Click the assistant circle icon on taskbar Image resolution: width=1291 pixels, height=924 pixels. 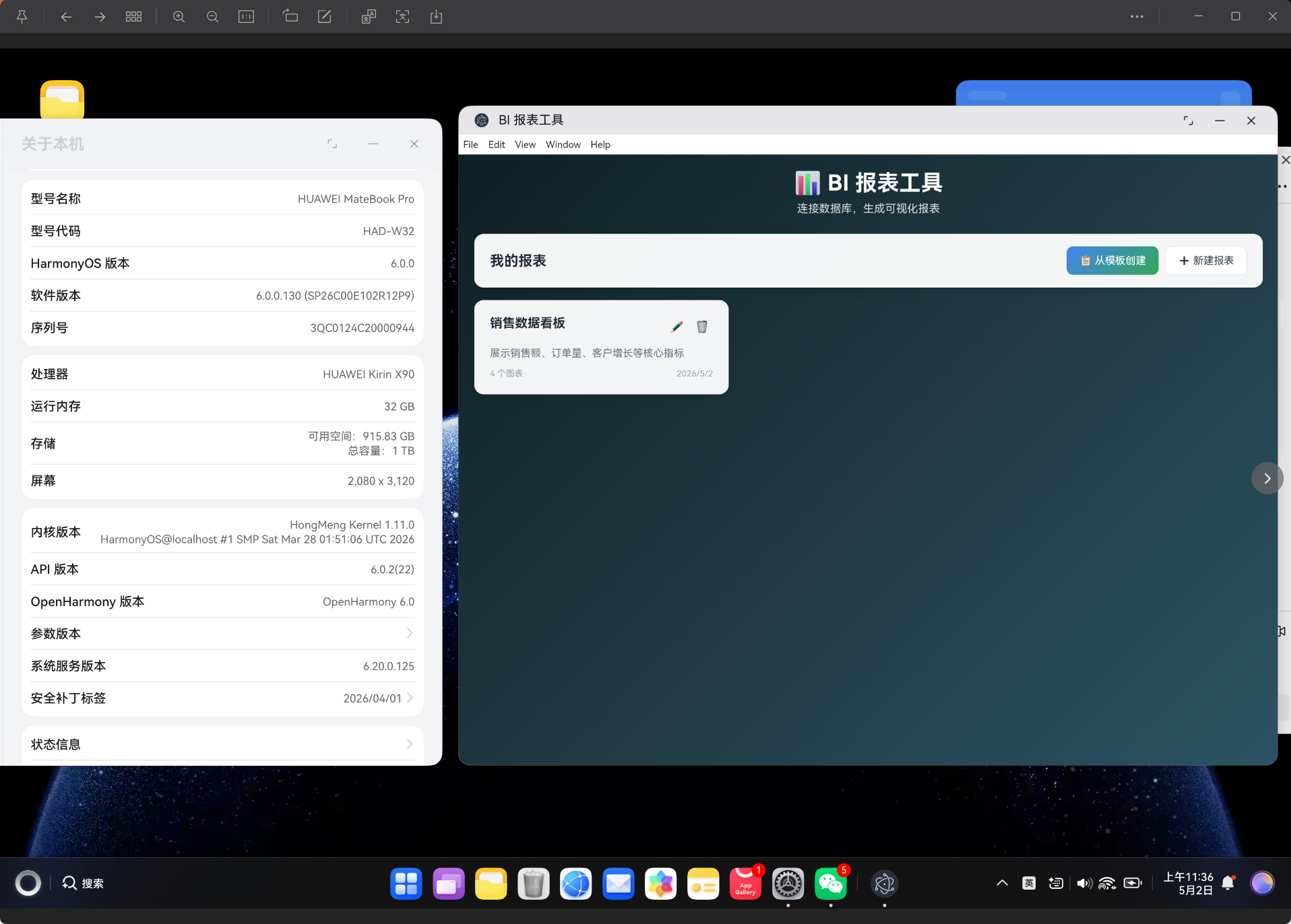pos(28,883)
